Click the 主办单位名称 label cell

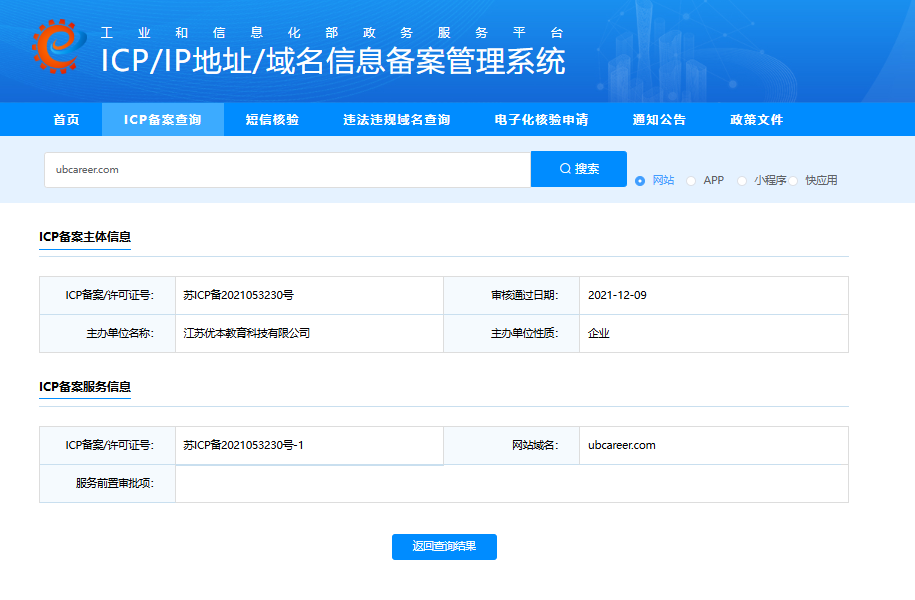(107, 333)
